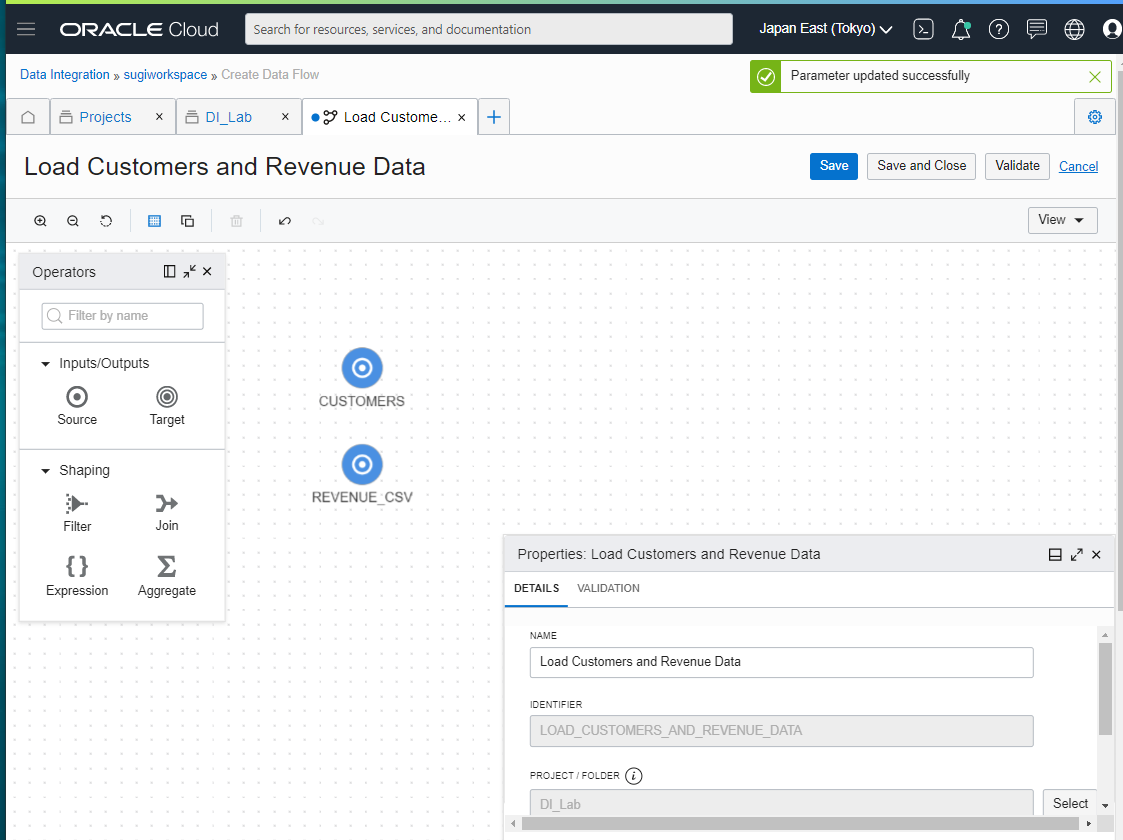Click the duplicate operator icon
The width and height of the screenshot is (1123, 840).
188,221
